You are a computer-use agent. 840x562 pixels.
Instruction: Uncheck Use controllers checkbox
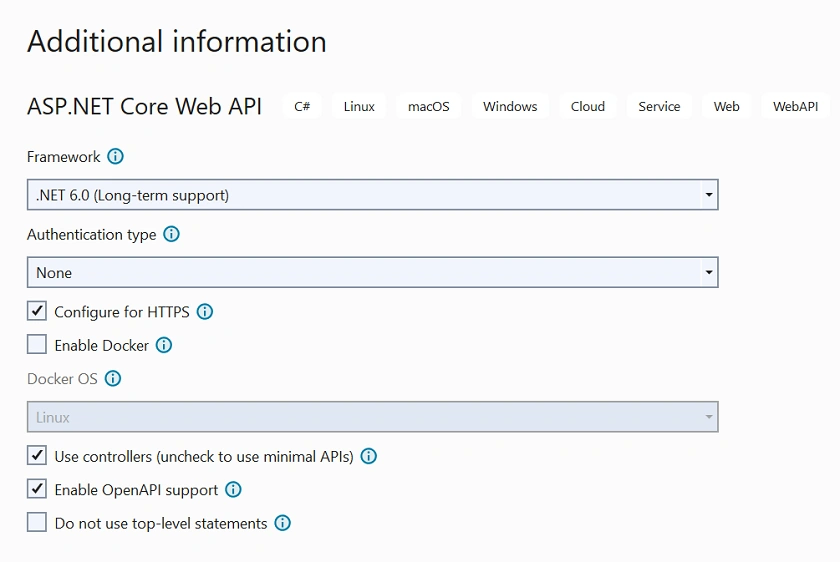[x=37, y=455]
